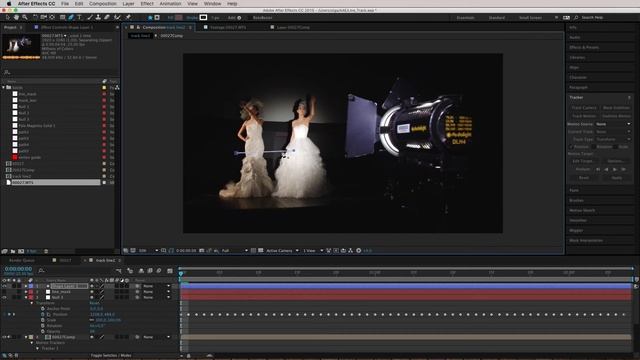
Task: Click Position stopwatch icon in timeline
Action: [43, 314]
